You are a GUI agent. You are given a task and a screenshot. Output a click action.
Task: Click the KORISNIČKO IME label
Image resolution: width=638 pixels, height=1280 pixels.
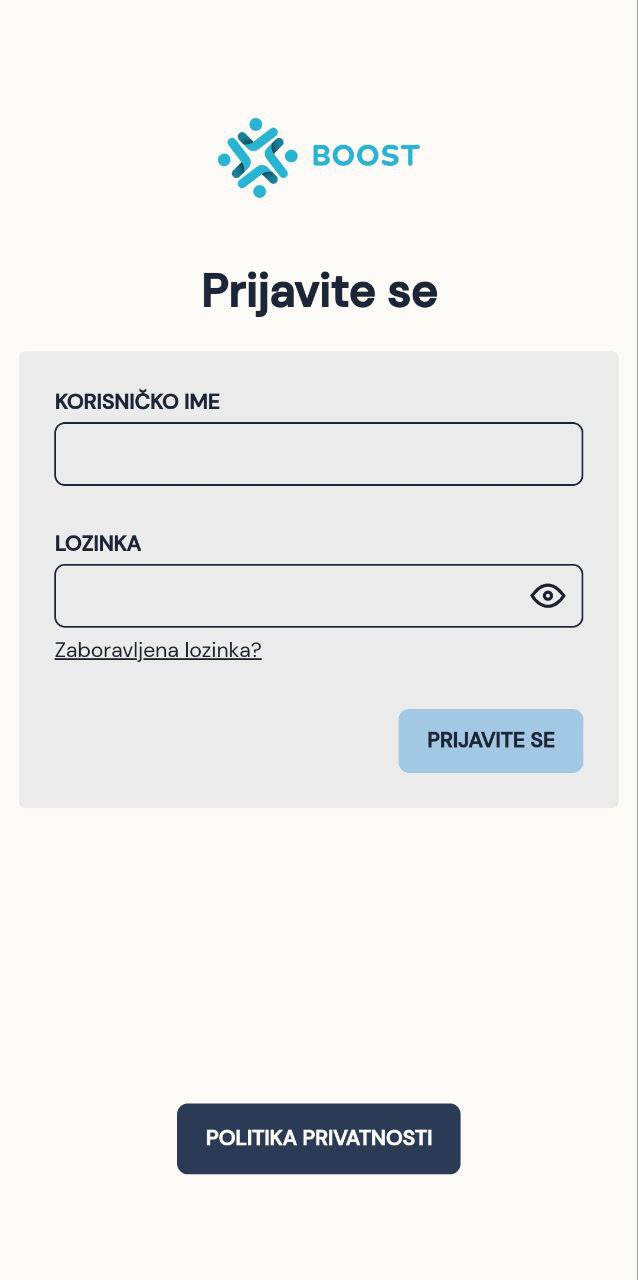[x=137, y=402]
